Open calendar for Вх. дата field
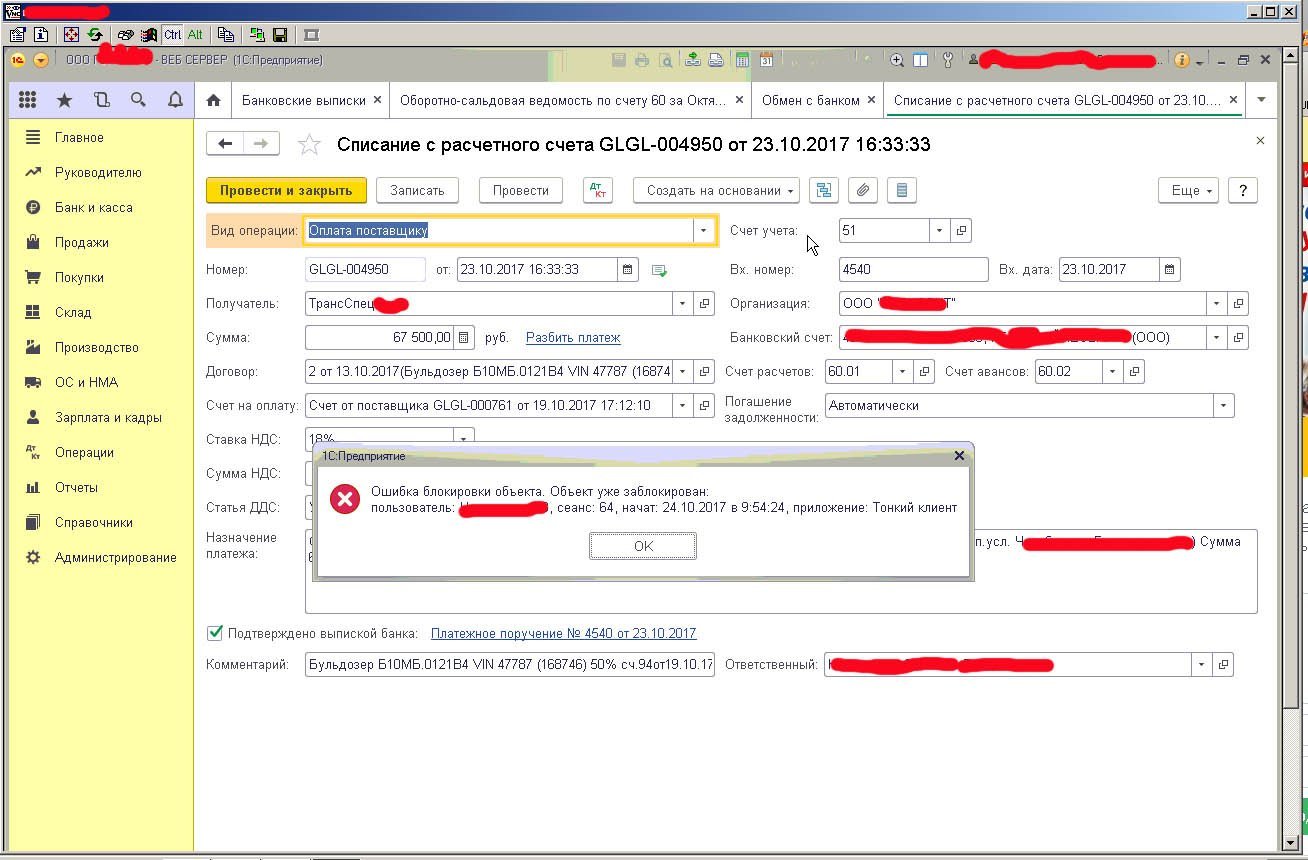 click(x=1170, y=269)
